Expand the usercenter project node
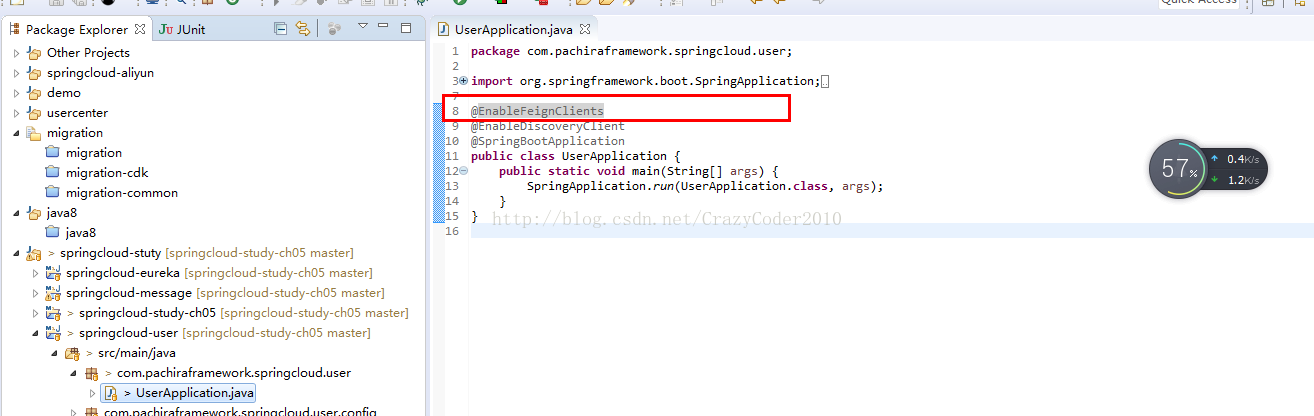Viewport: 1314px width, 416px height. [17, 112]
